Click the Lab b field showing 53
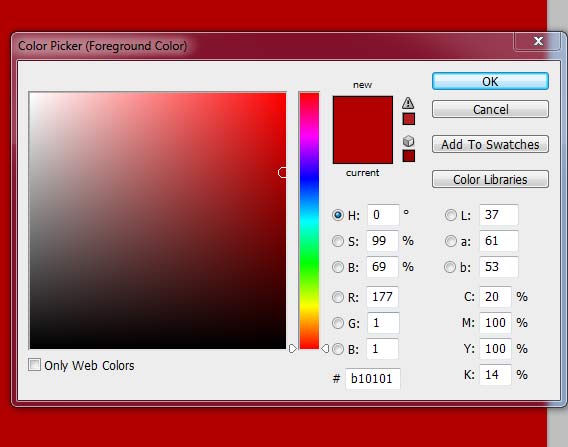The height and width of the screenshot is (447, 568). click(499, 267)
